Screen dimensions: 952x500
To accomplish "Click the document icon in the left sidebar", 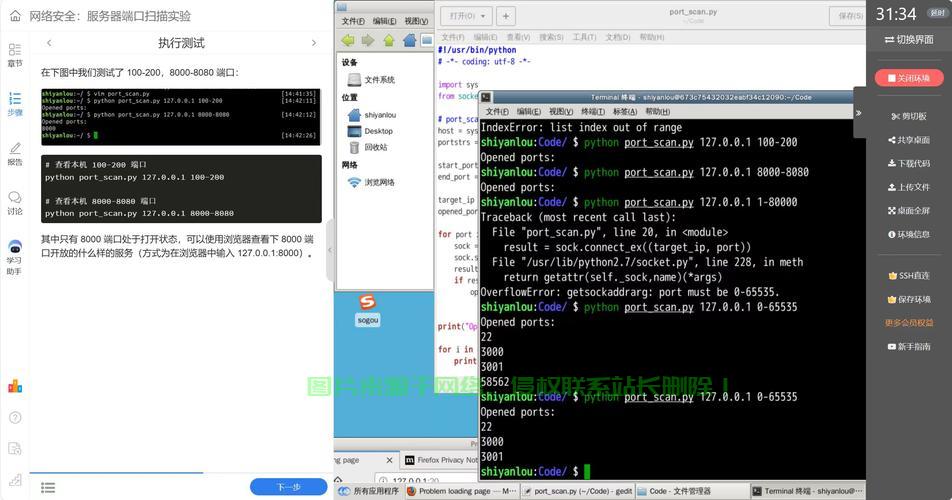I will coord(15,448).
